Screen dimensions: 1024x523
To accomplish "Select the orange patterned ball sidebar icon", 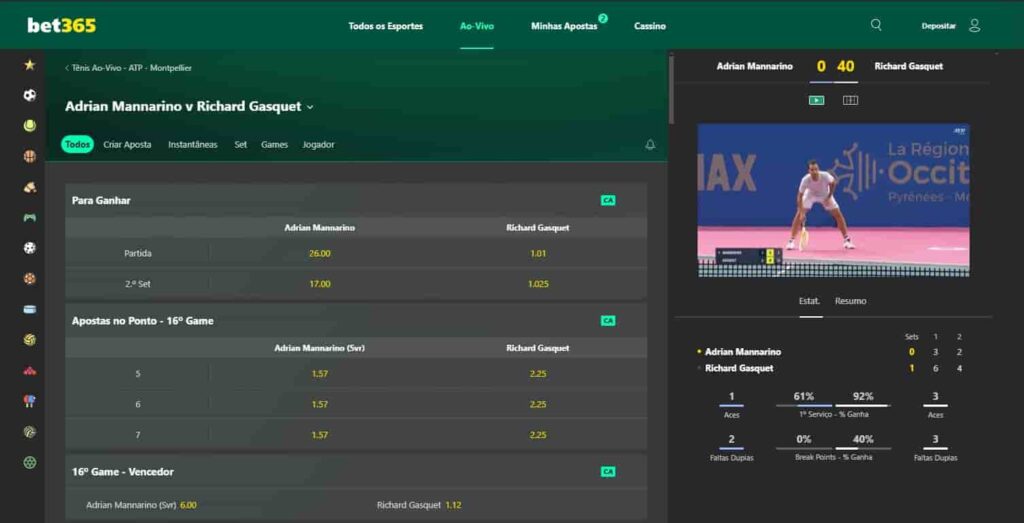I will click(x=29, y=279).
